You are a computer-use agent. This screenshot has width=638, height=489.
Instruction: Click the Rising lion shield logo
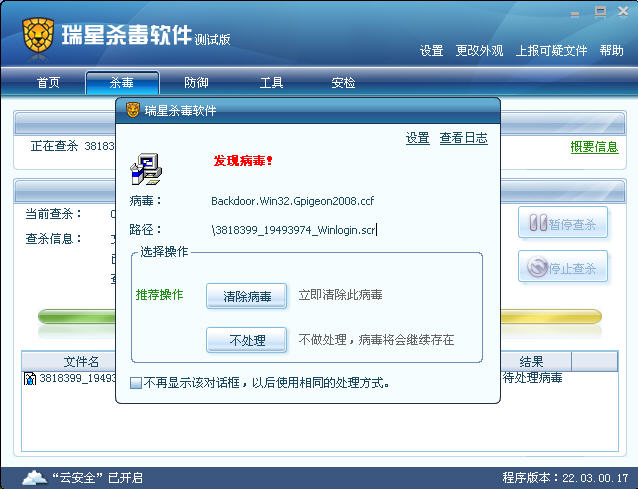pyautogui.click(x=38, y=35)
